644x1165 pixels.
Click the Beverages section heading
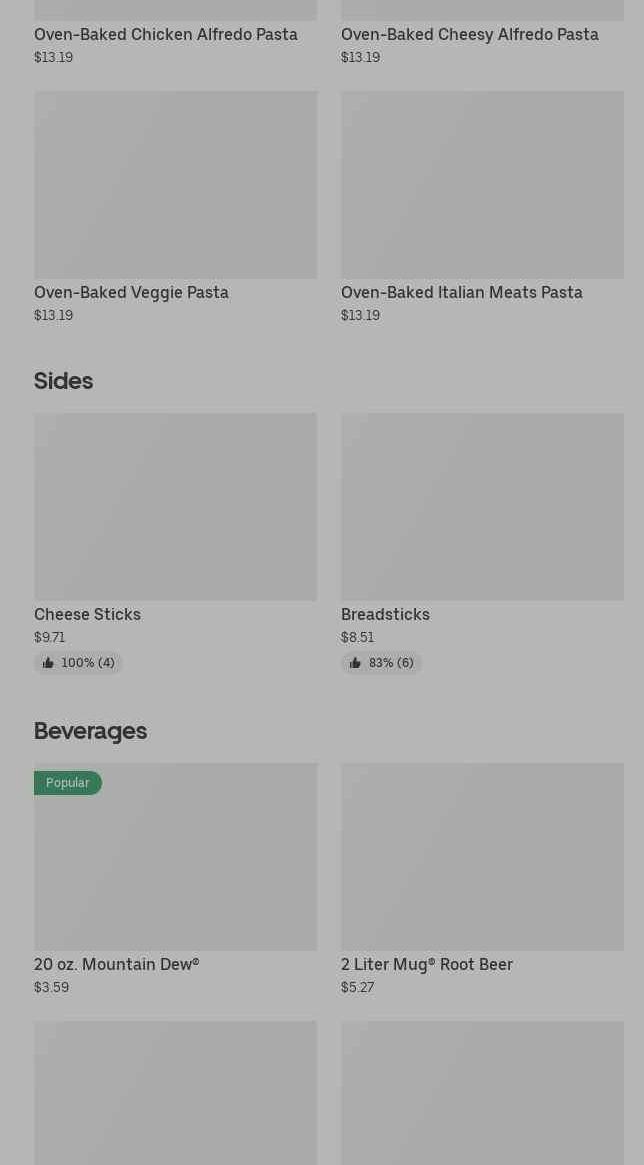(90, 731)
